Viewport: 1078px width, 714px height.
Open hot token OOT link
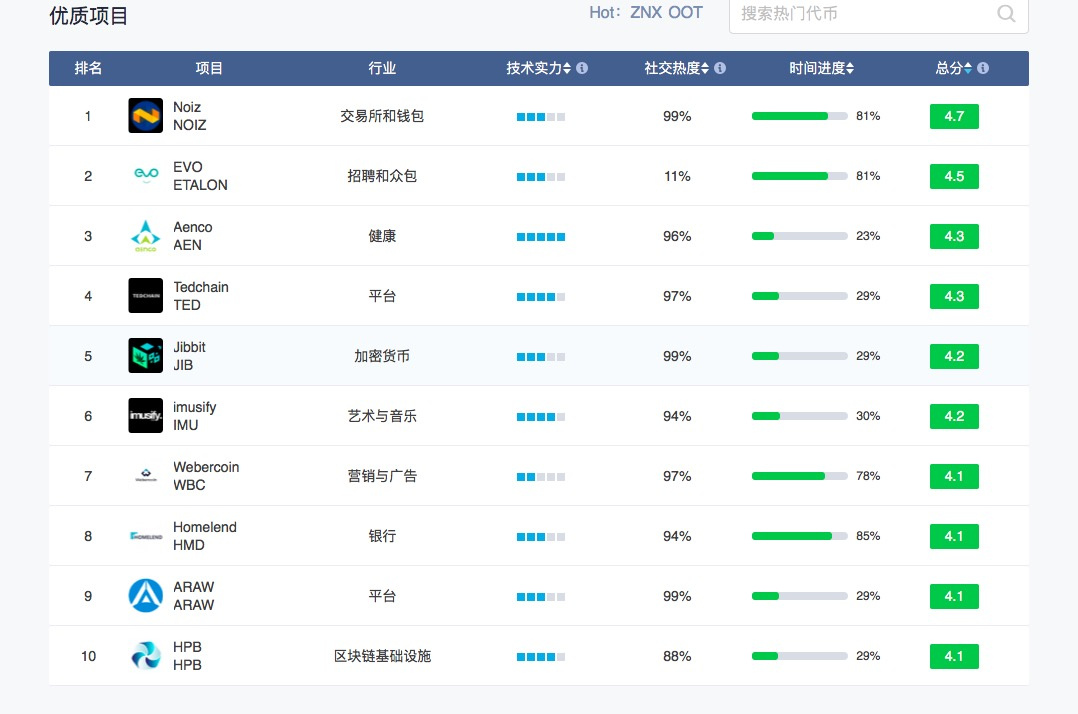[x=685, y=13]
